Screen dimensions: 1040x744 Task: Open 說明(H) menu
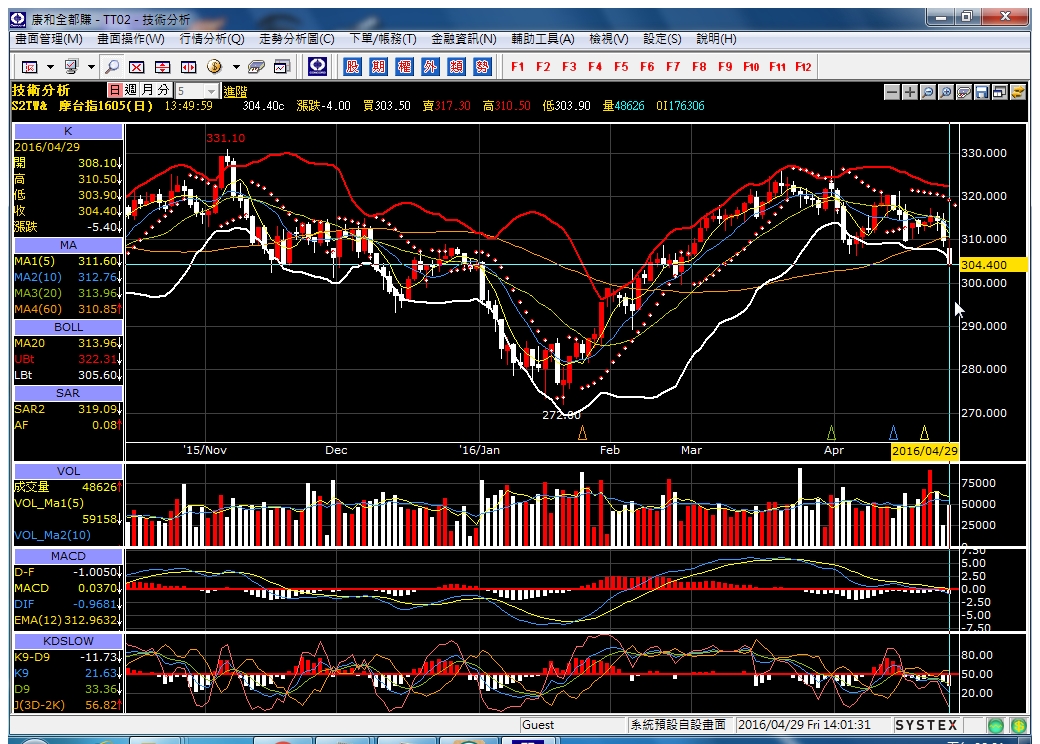[716, 39]
